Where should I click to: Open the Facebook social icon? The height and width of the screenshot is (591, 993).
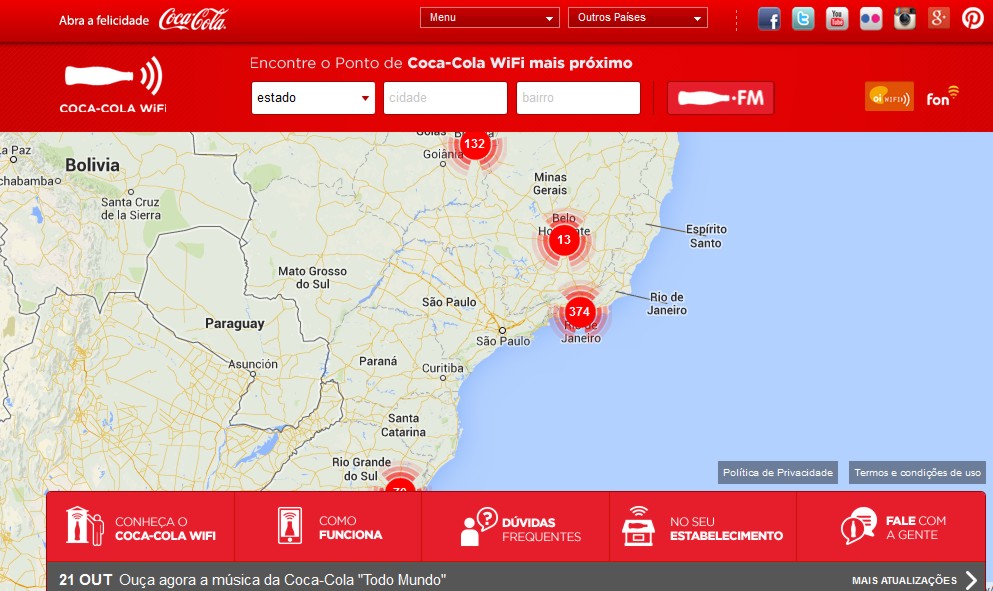pyautogui.click(x=769, y=18)
